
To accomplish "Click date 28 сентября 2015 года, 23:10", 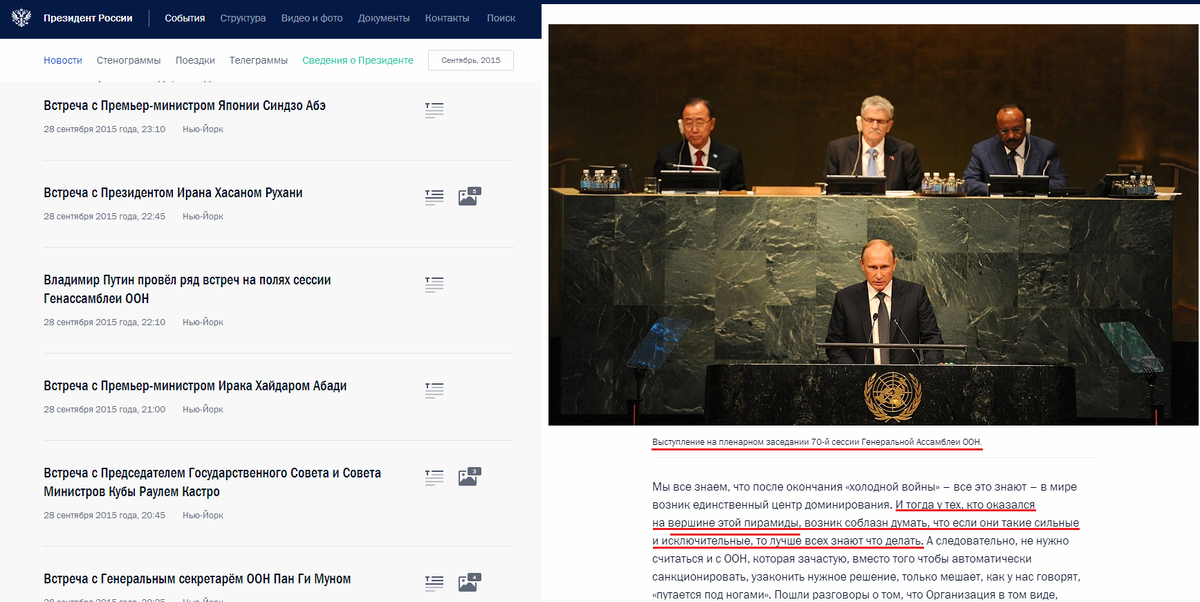I will [104, 129].
